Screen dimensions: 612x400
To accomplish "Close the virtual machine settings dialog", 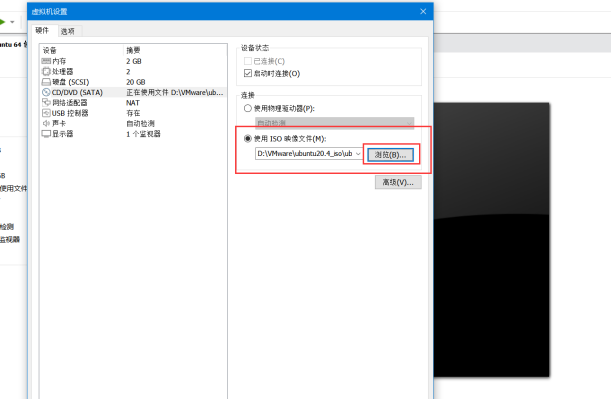I will [423, 11].
